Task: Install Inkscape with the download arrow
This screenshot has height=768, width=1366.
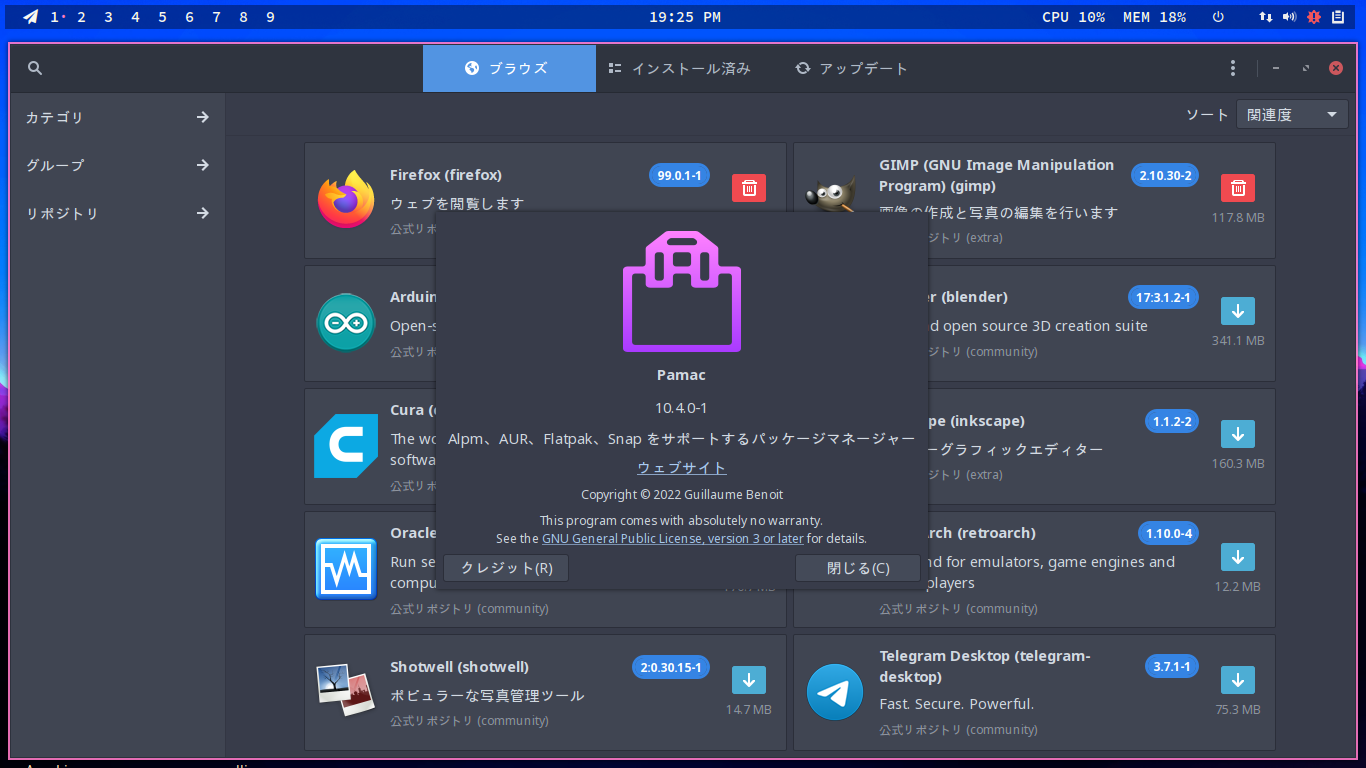Action: [1238, 434]
